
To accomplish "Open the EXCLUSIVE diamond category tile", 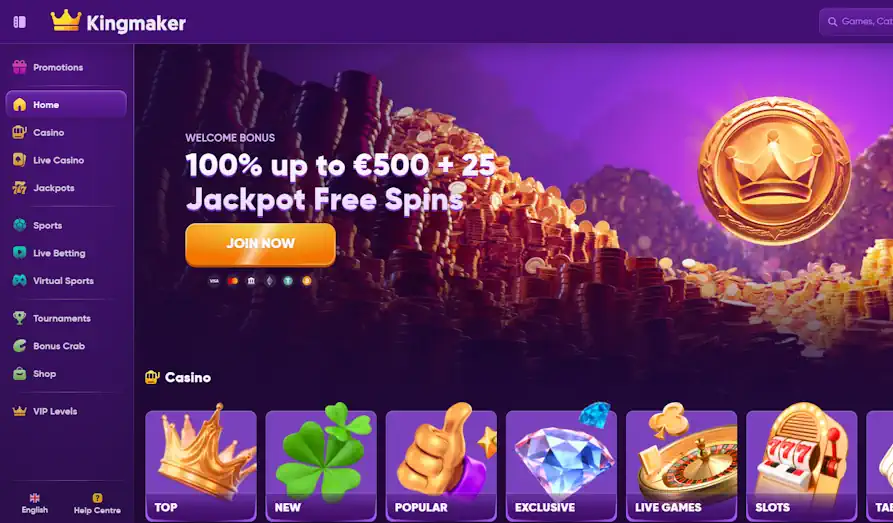I will pyautogui.click(x=561, y=464).
